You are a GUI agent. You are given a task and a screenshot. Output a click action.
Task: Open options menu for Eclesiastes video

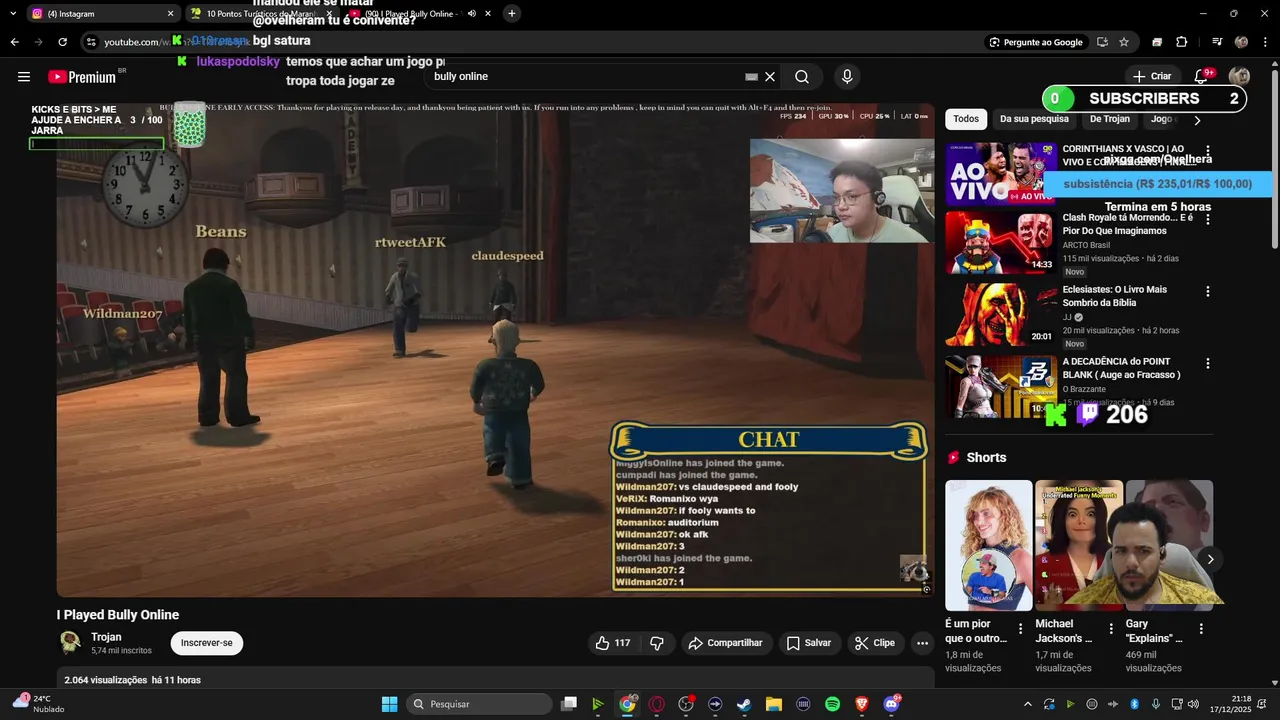point(1207,291)
